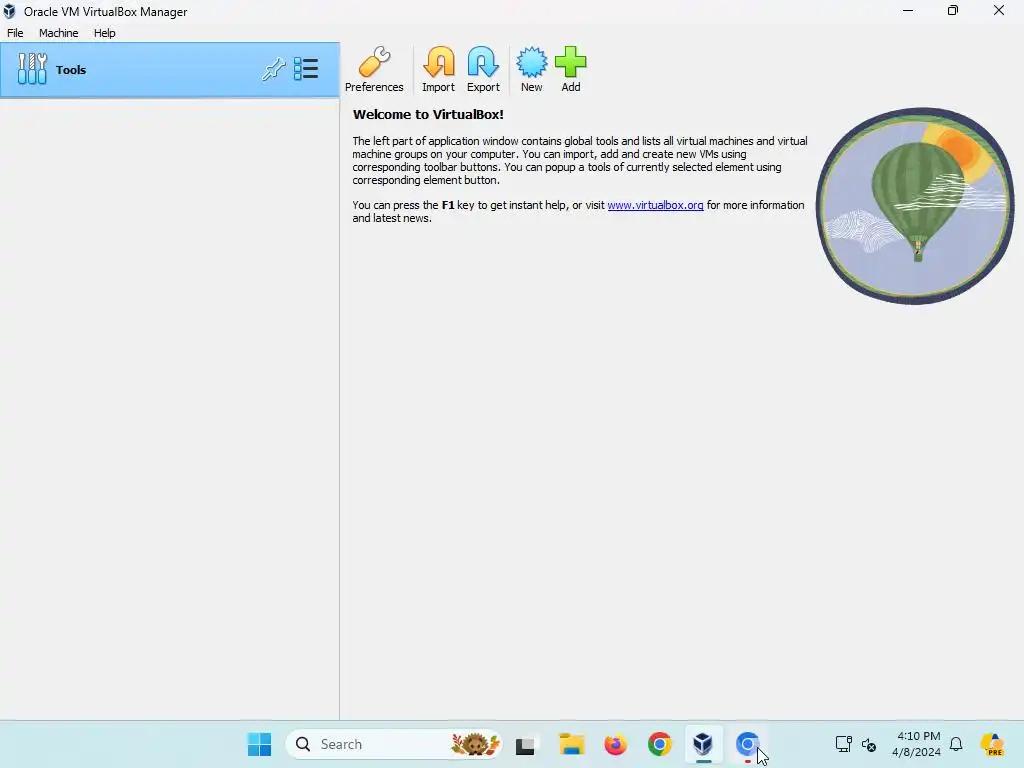Click the taskbar Search box
The width and height of the screenshot is (1024, 768).
394,744
